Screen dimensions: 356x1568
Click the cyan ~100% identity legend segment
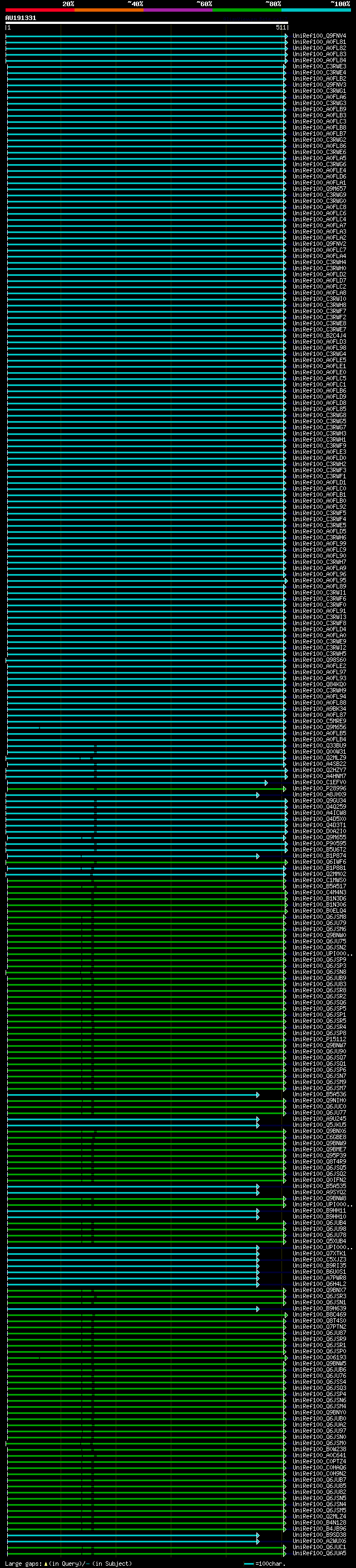tap(316, 10)
